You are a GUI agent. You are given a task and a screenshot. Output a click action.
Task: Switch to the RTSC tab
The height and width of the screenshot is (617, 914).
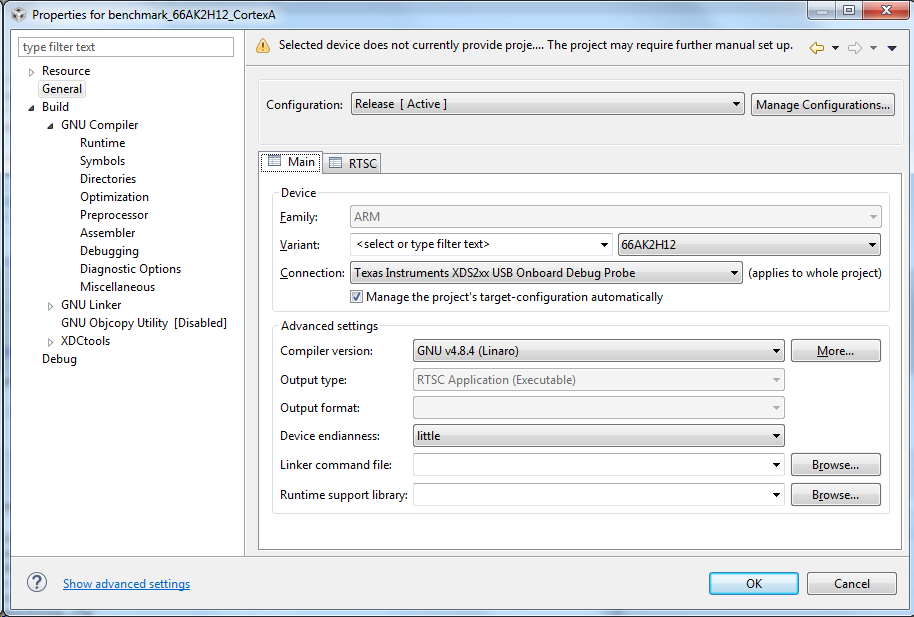352,163
